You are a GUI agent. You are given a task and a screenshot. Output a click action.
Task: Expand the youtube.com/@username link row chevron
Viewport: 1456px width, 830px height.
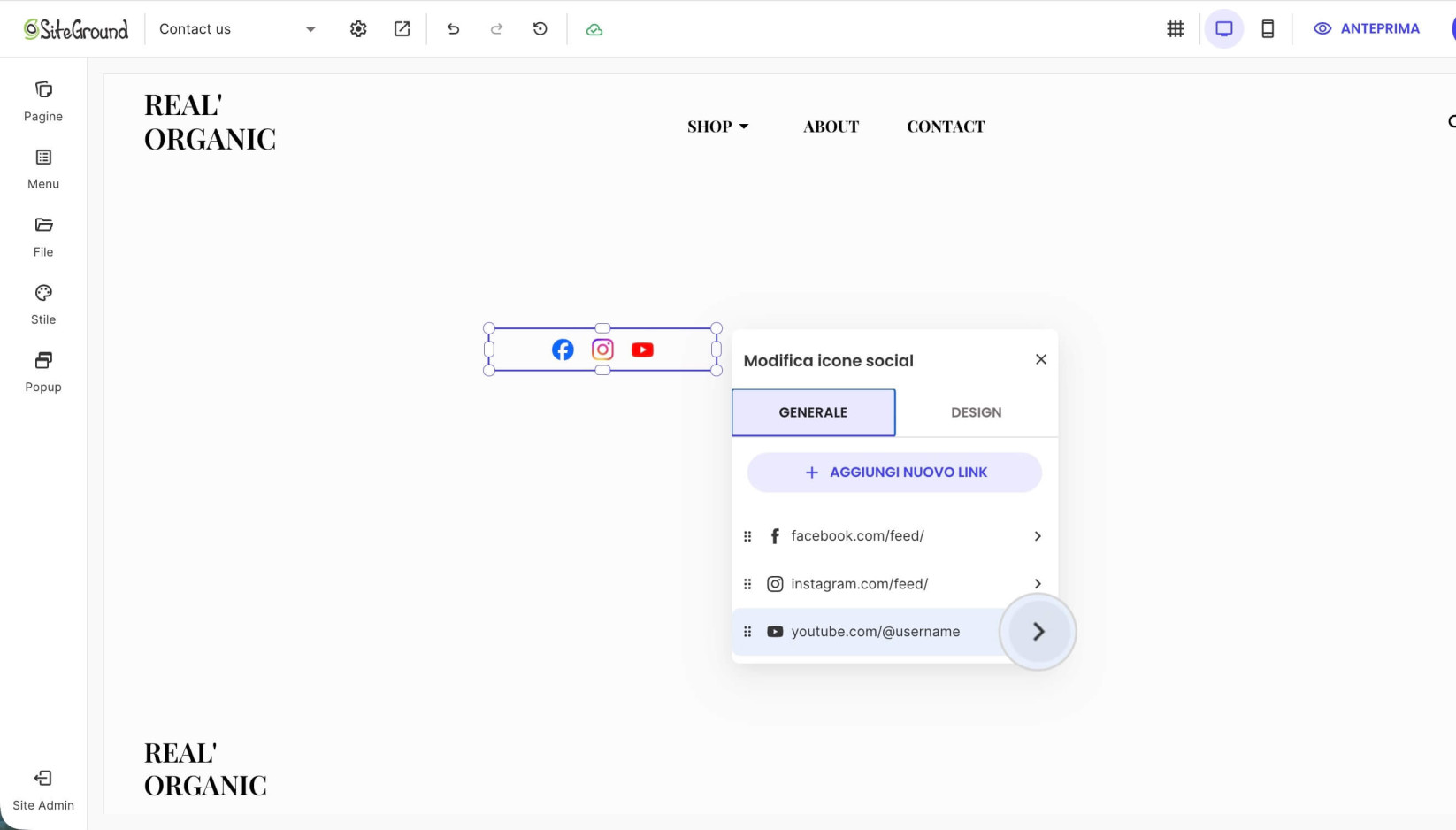pos(1038,632)
